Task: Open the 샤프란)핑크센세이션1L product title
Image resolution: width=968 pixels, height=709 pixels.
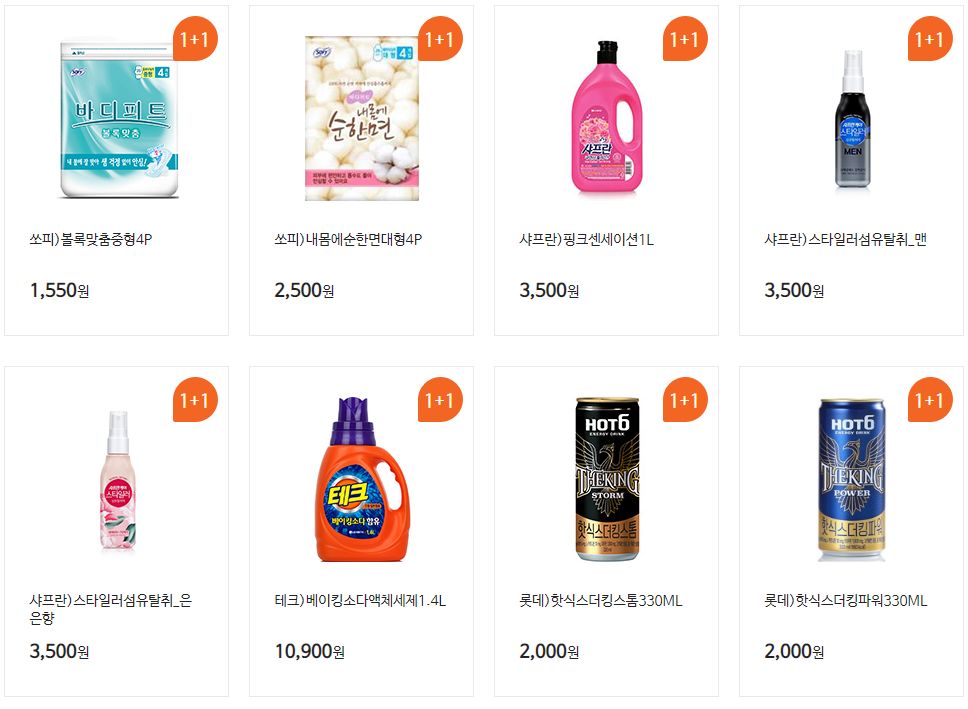Action: coord(586,240)
